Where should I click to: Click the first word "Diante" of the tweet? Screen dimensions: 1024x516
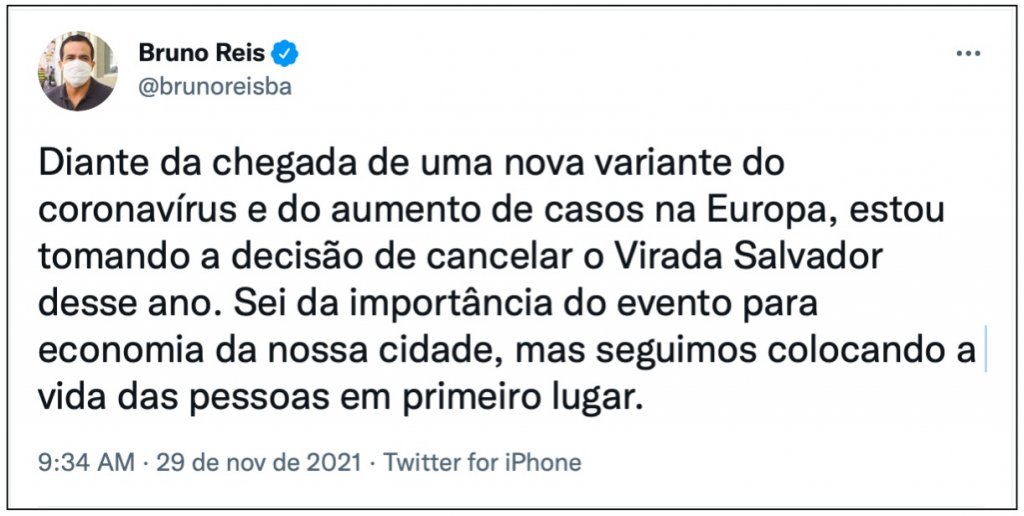click(x=86, y=164)
